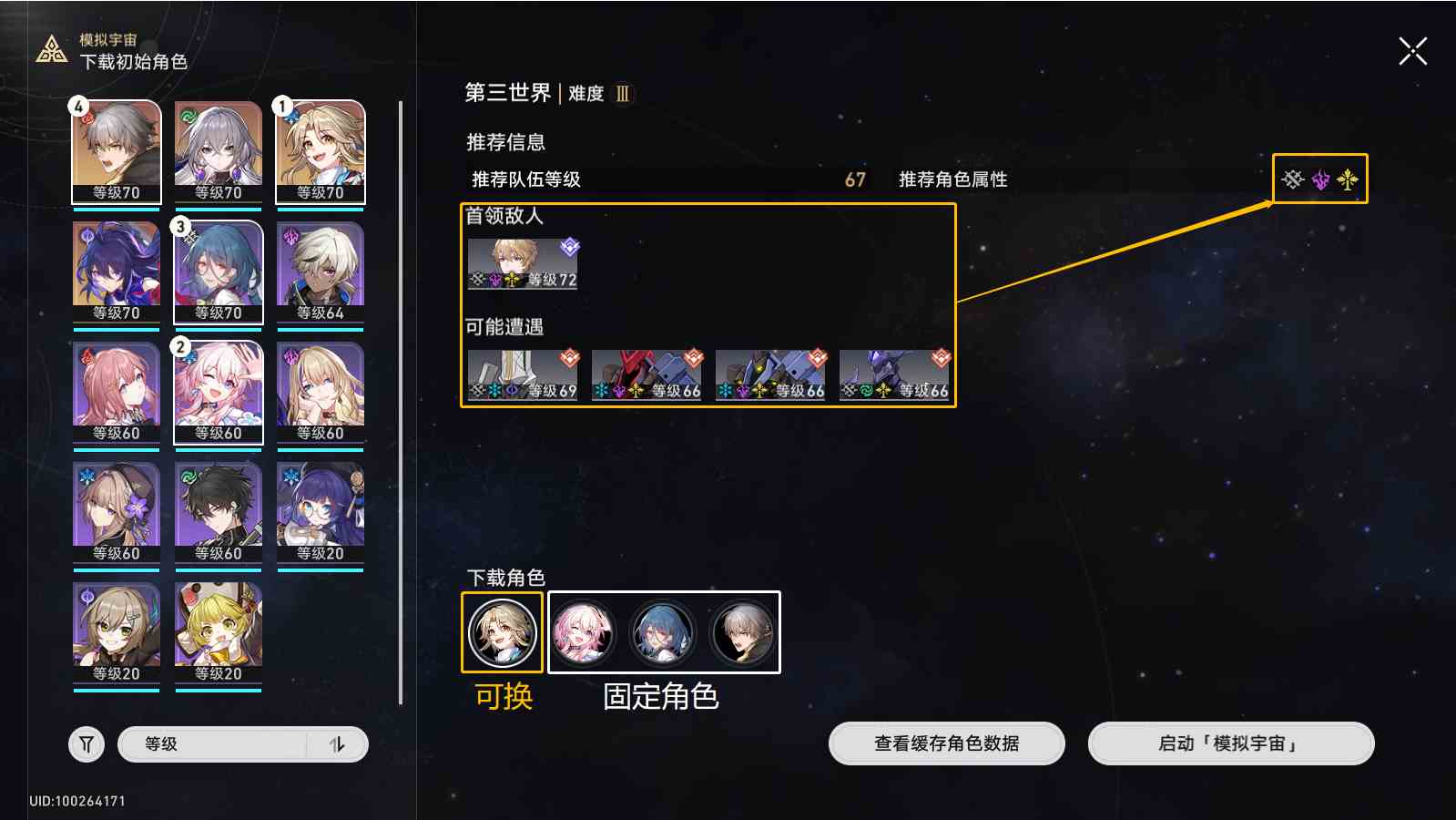Deselect pink-haired character numbered 2
This screenshot has width=1456, height=820.
[x=219, y=393]
